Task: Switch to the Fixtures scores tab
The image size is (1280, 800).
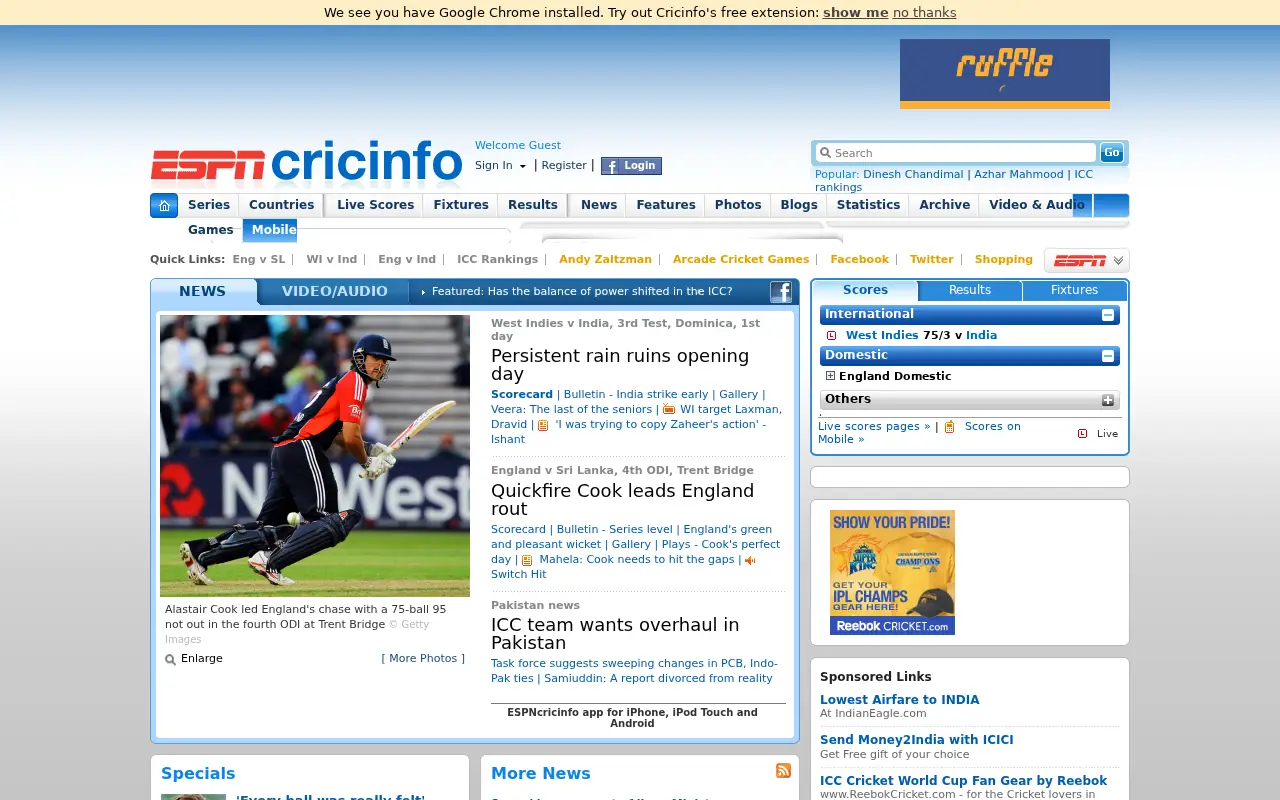Action: click(x=1074, y=290)
